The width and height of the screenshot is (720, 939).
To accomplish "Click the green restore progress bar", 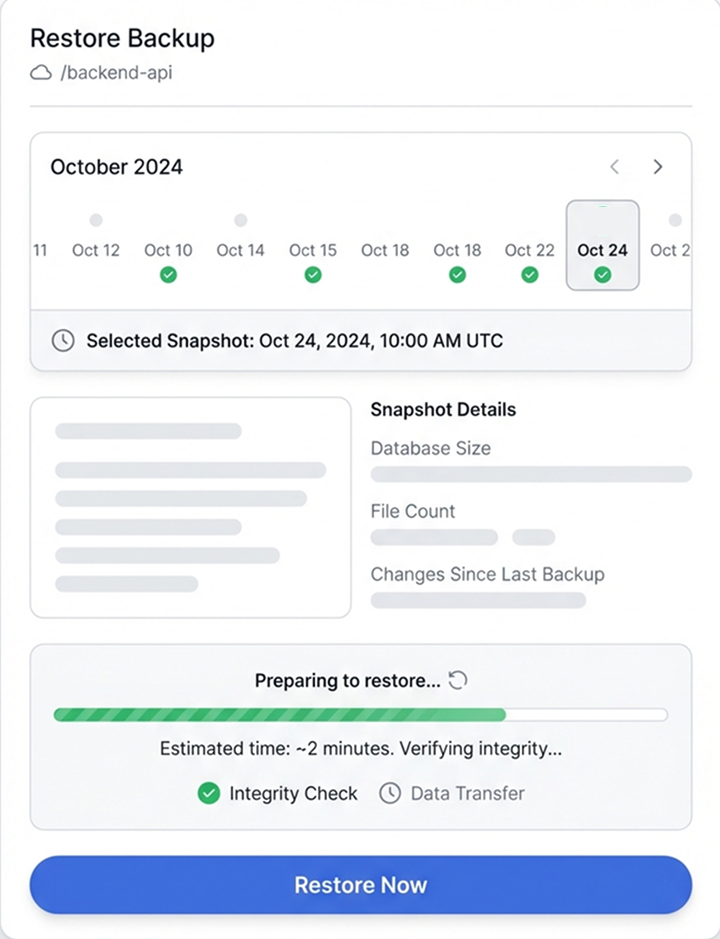I will click(280, 714).
